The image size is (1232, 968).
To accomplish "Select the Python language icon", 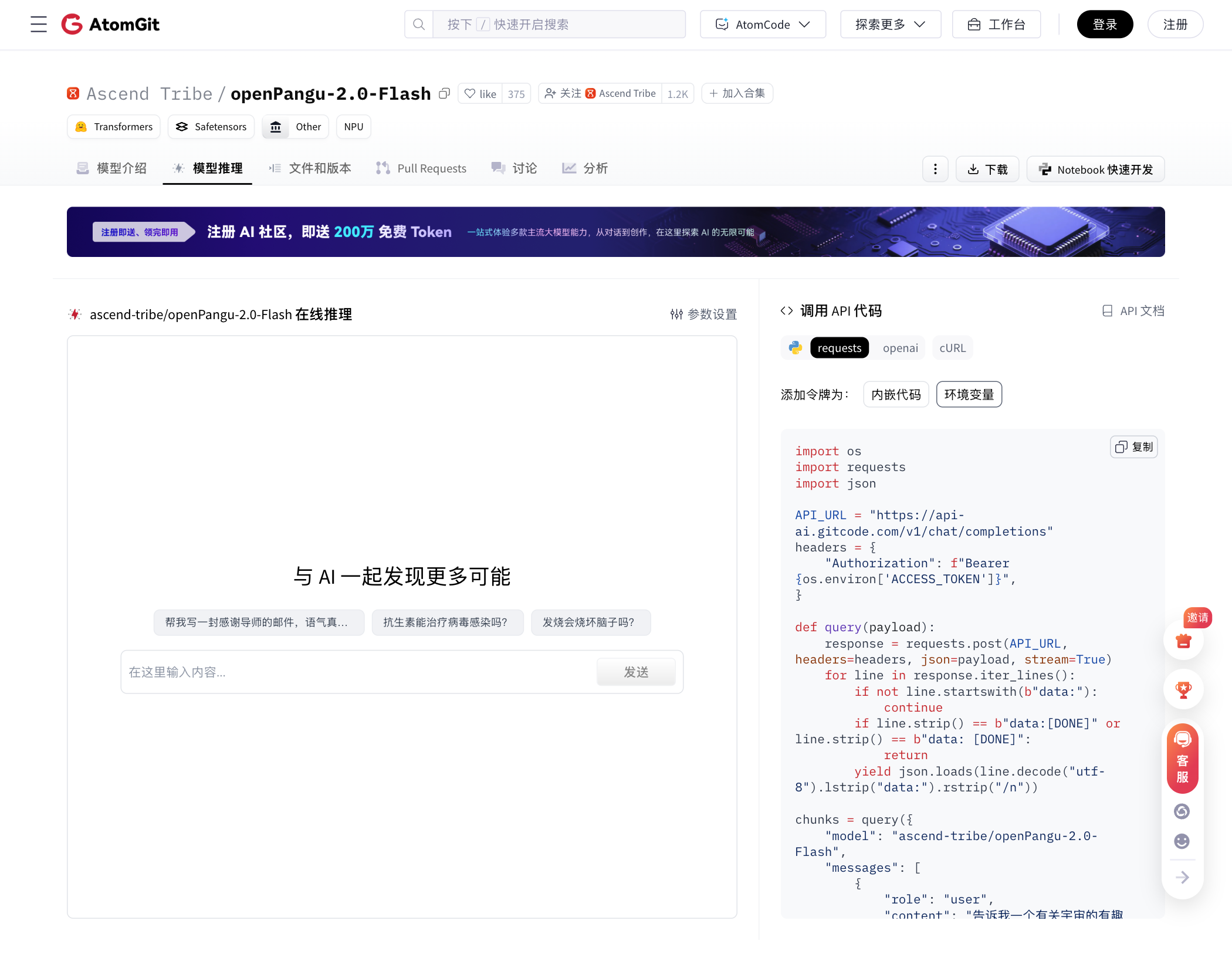I will [796, 348].
